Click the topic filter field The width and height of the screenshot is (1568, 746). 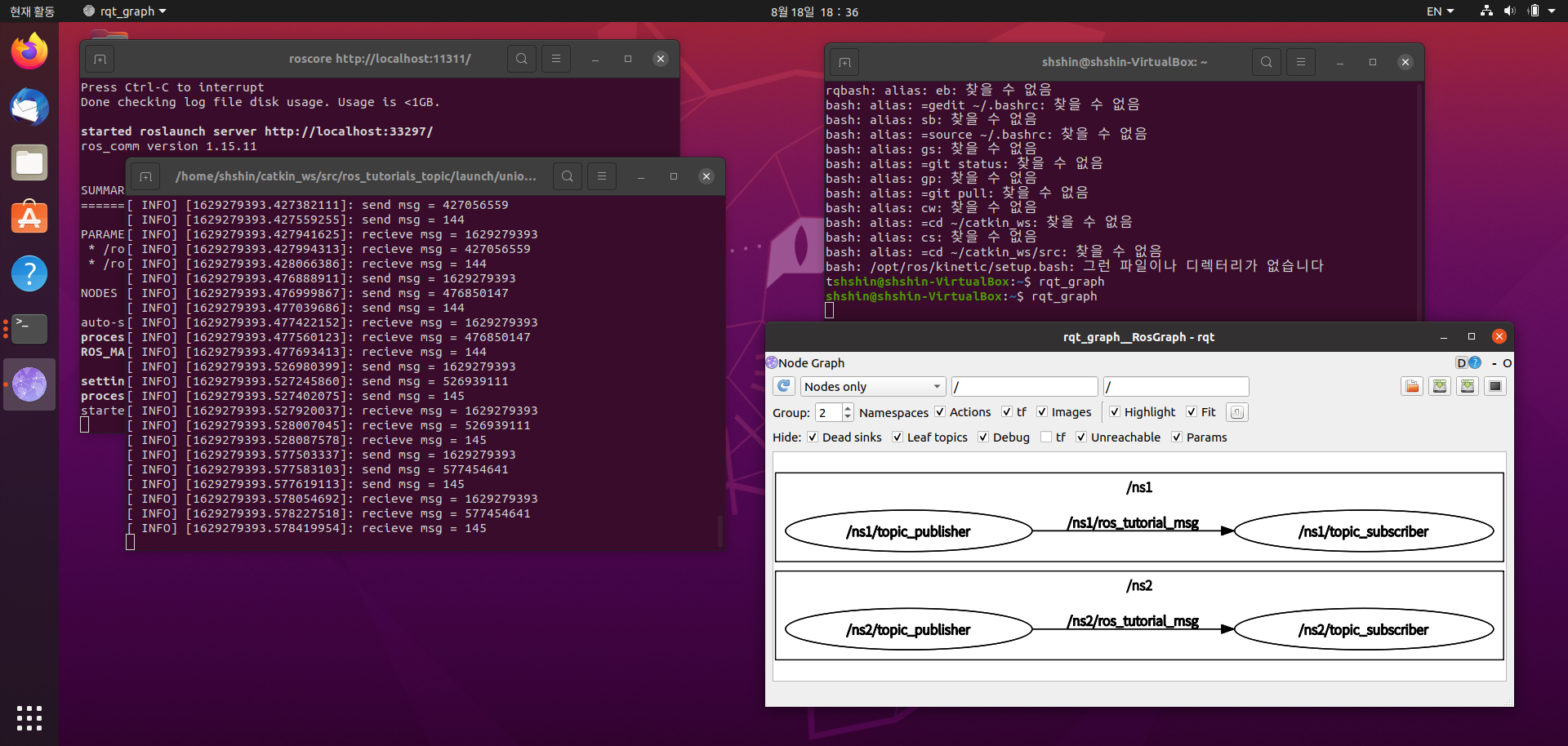(1176, 386)
